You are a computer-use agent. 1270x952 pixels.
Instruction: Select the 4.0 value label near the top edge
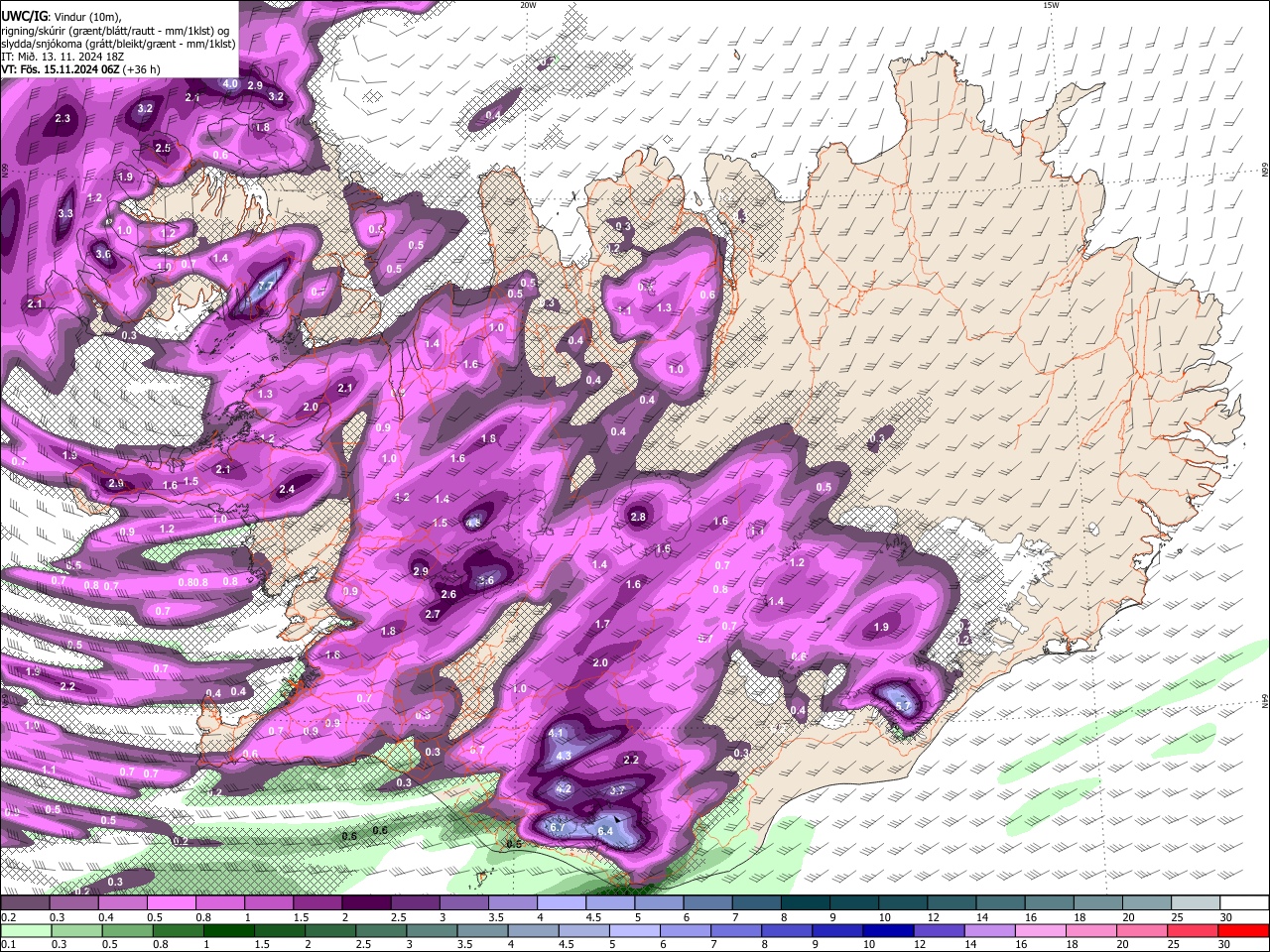click(x=230, y=84)
